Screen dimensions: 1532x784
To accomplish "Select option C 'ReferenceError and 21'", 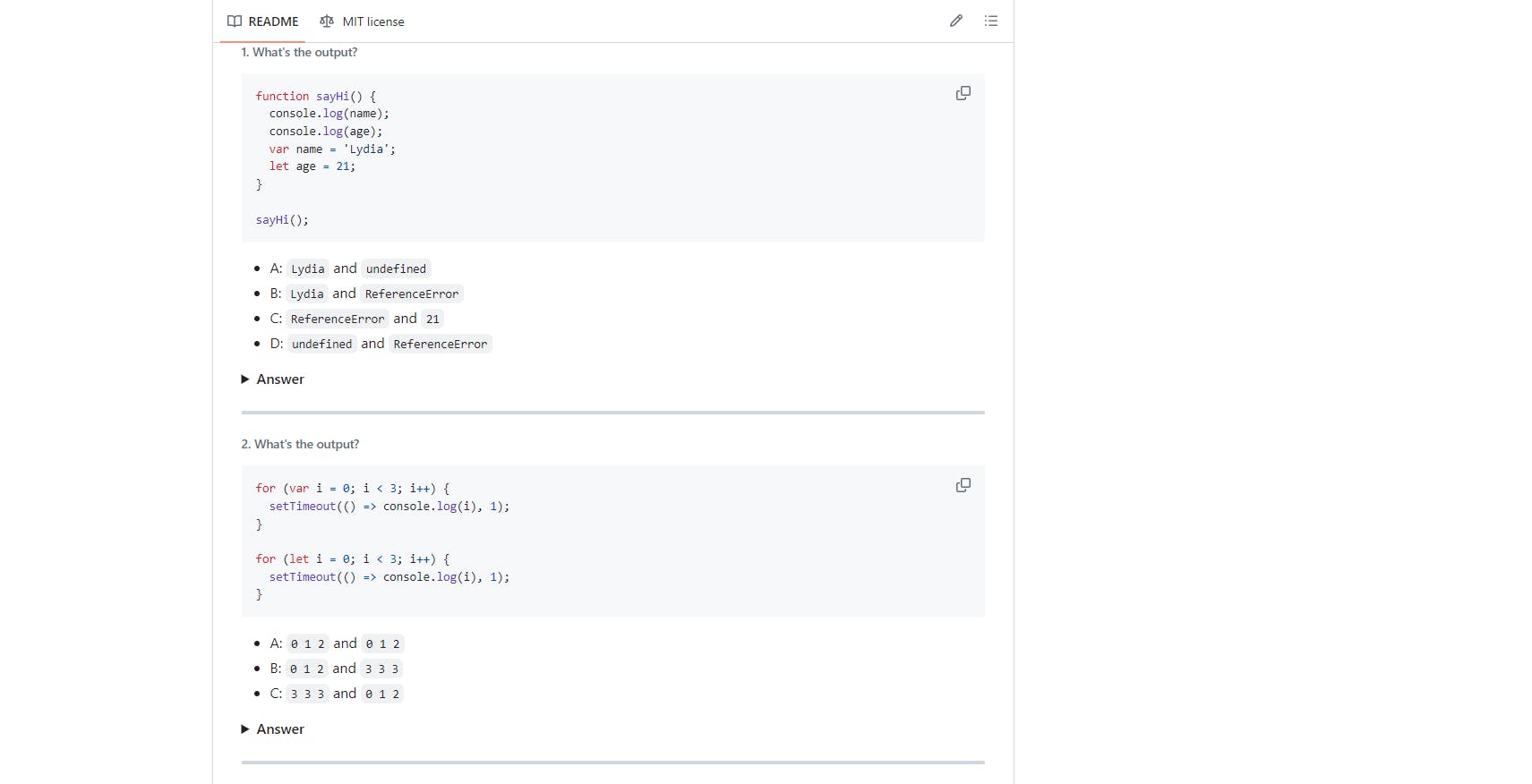I will click(x=356, y=319).
